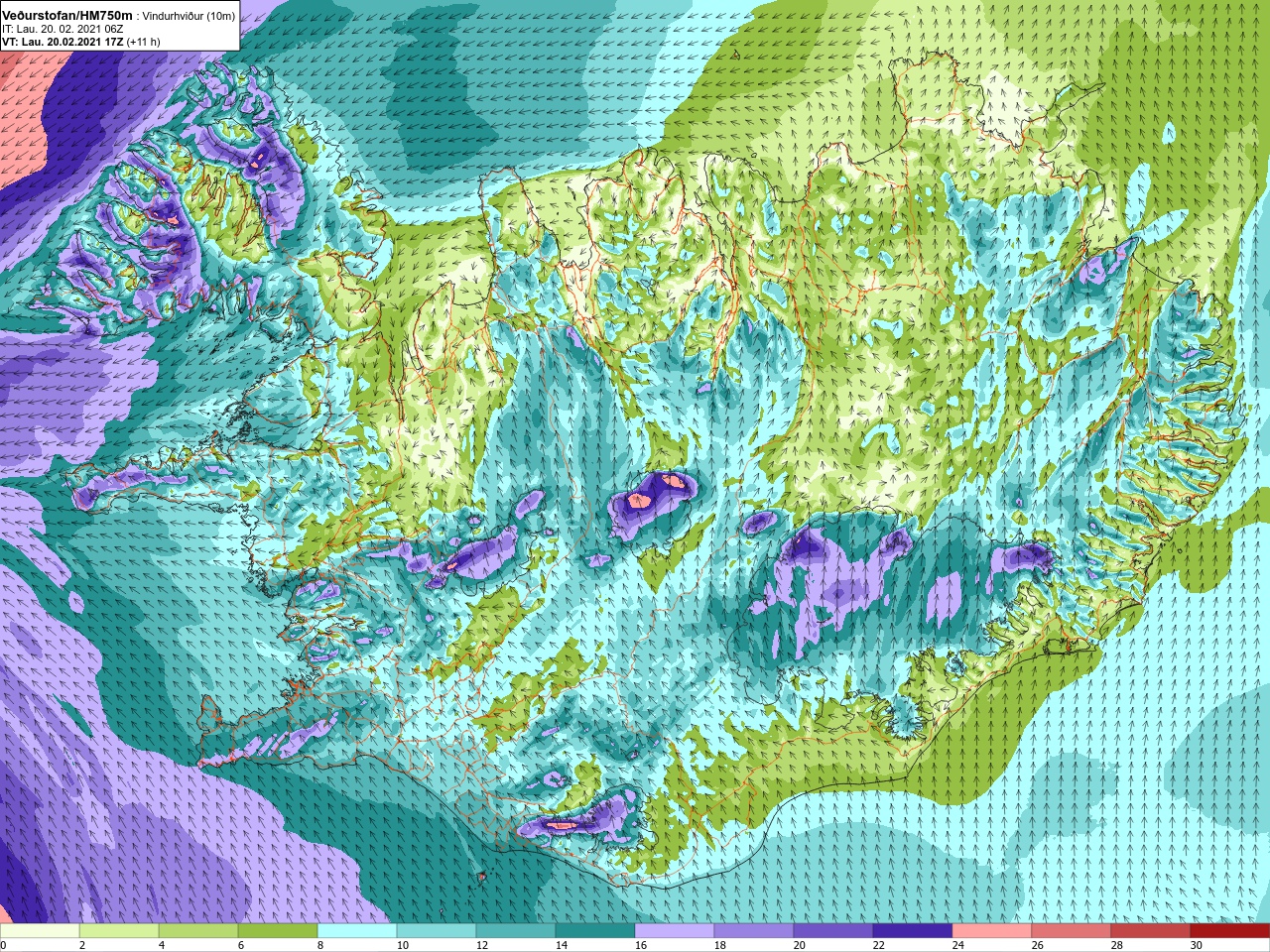
Task: Click the '26' label on the legend scale
Action: tap(1038, 945)
